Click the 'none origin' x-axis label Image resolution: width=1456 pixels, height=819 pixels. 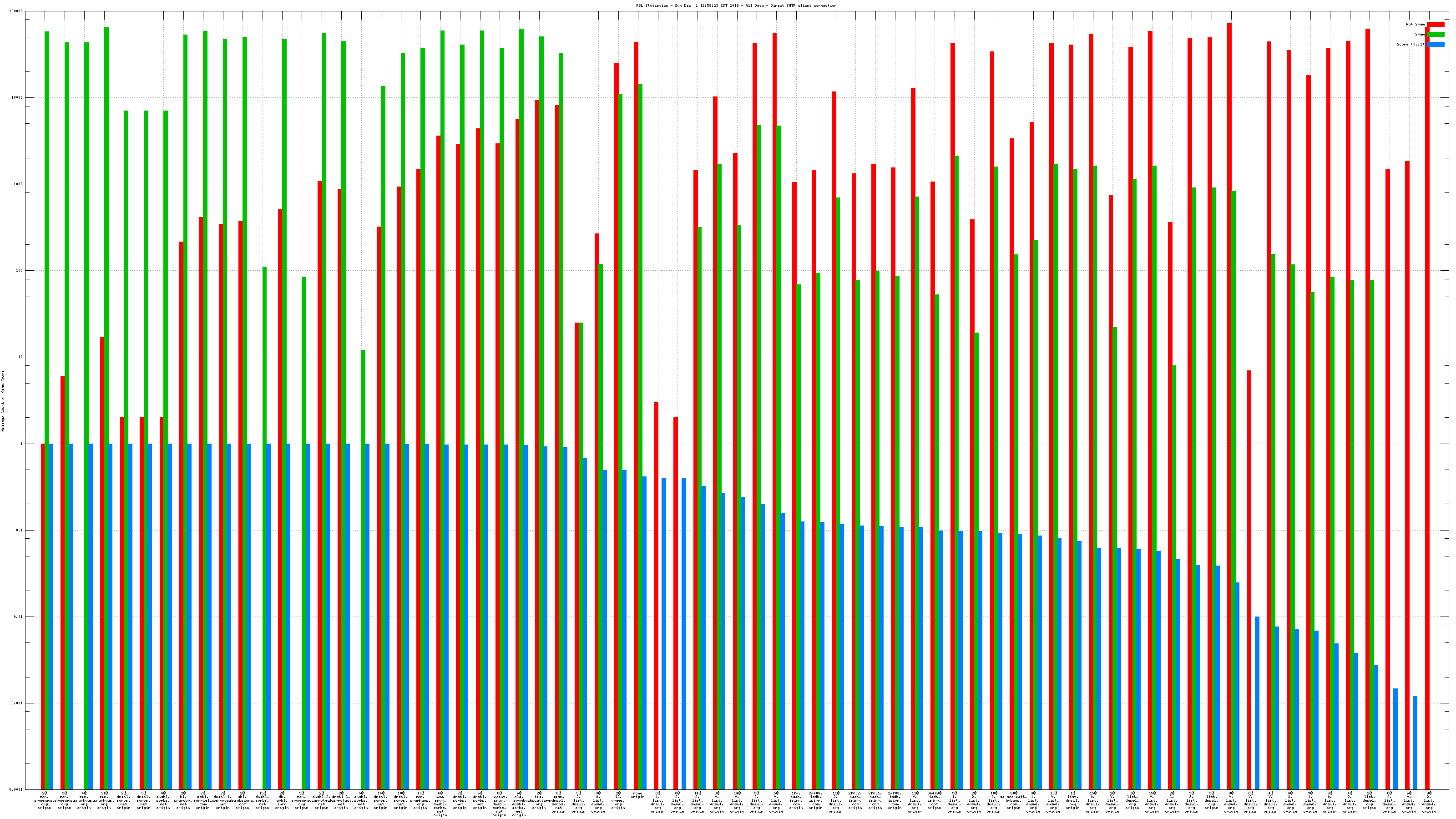637,795
